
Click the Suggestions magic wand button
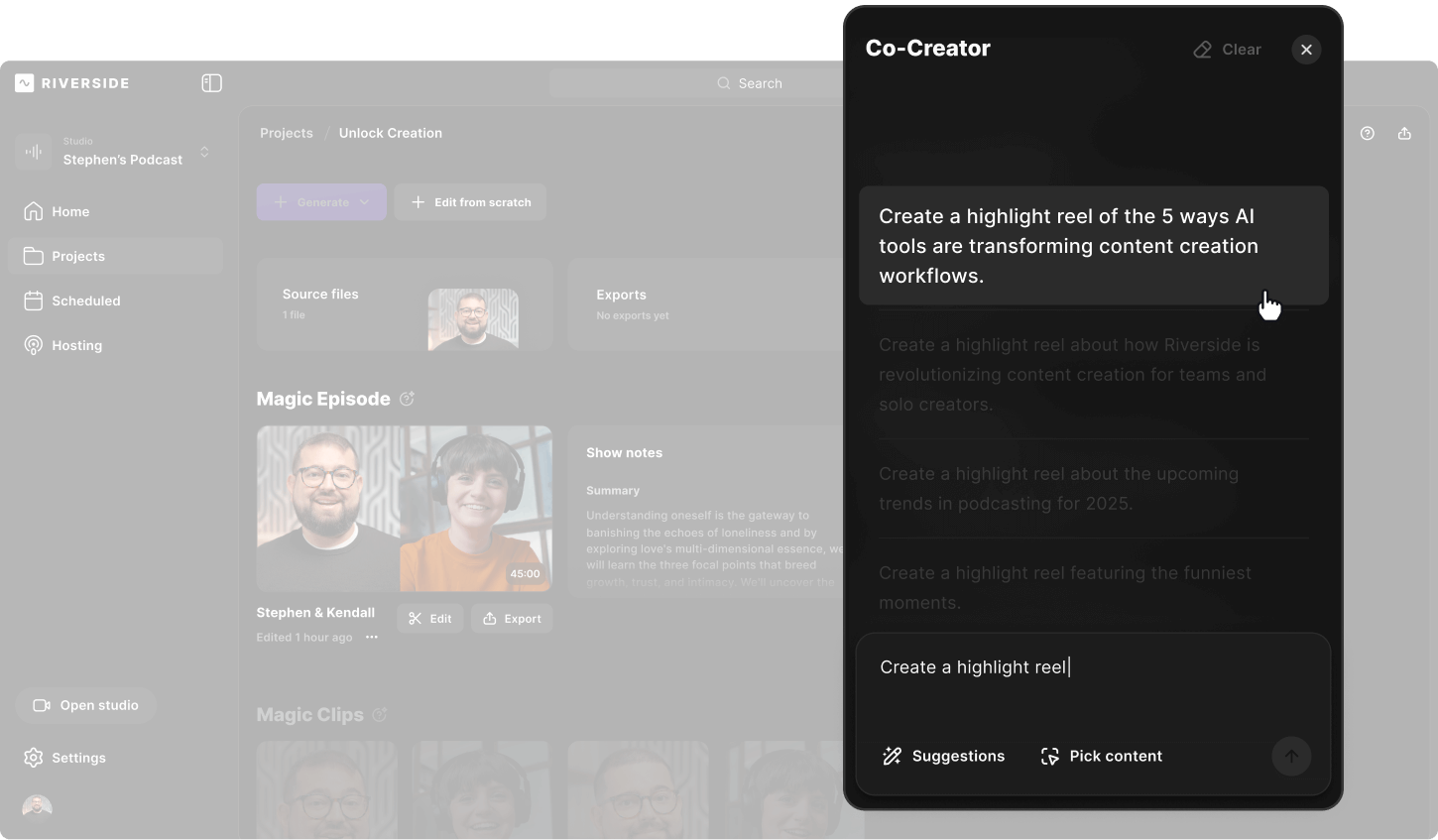click(x=943, y=756)
